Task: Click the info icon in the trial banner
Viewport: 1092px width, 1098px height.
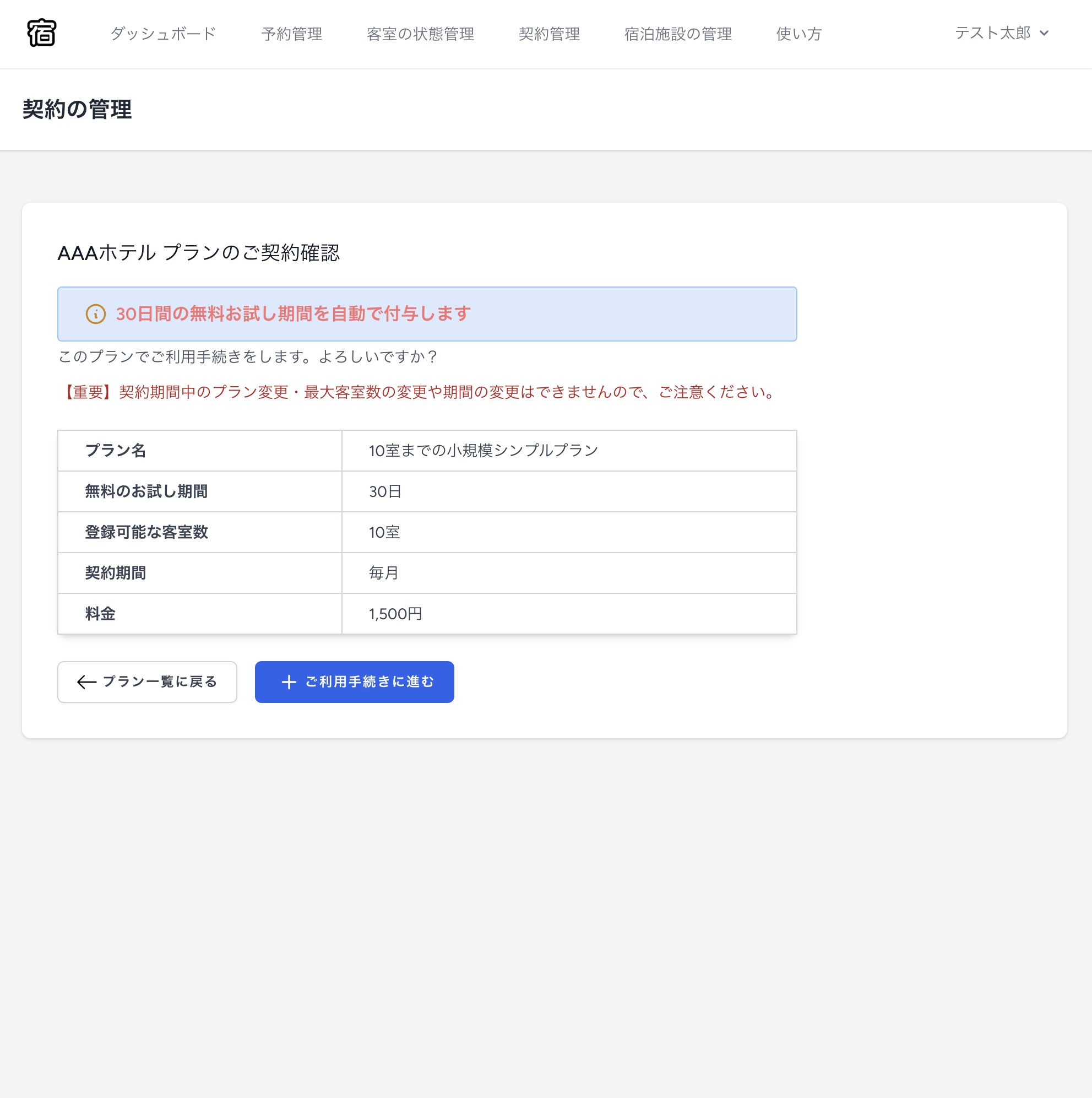Action: pos(95,313)
